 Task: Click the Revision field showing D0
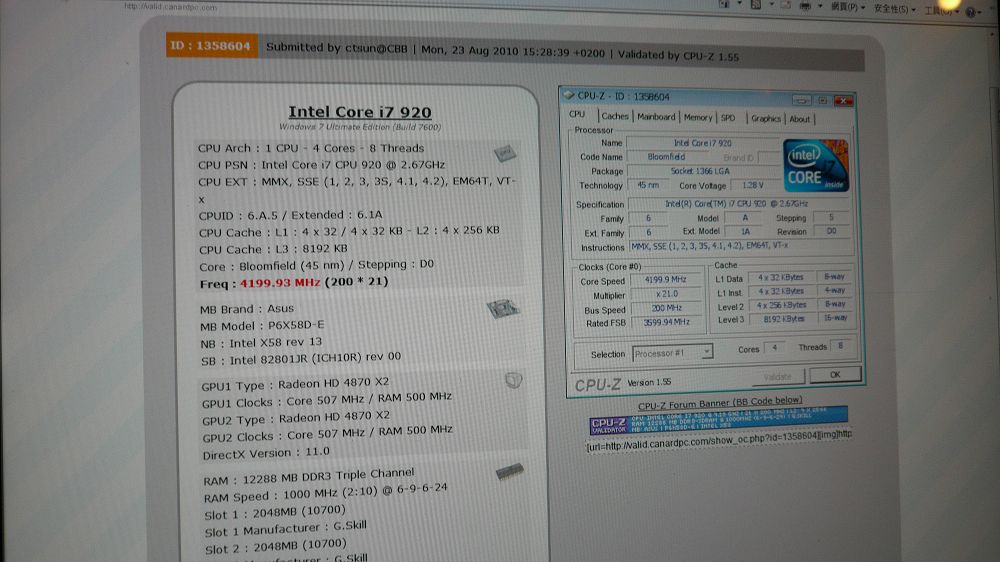pos(832,232)
